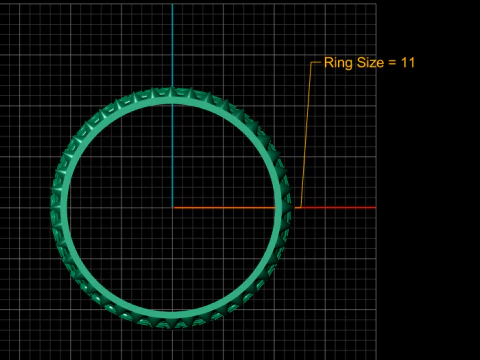Click the 'Ring Size = 11' annotation label
Viewport: 480px width, 360px height.
click(x=369, y=63)
